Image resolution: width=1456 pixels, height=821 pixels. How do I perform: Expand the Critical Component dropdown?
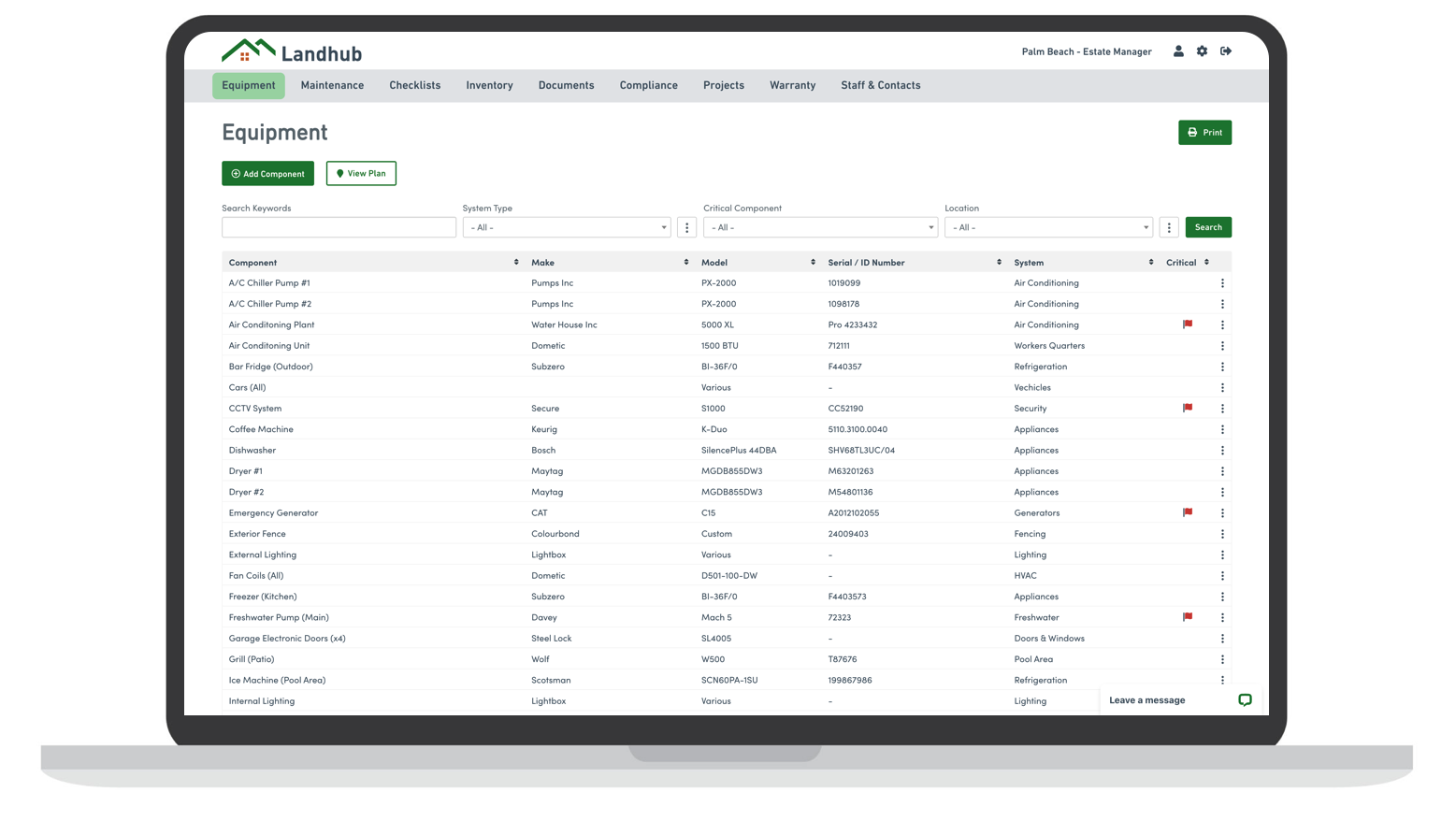(x=820, y=227)
